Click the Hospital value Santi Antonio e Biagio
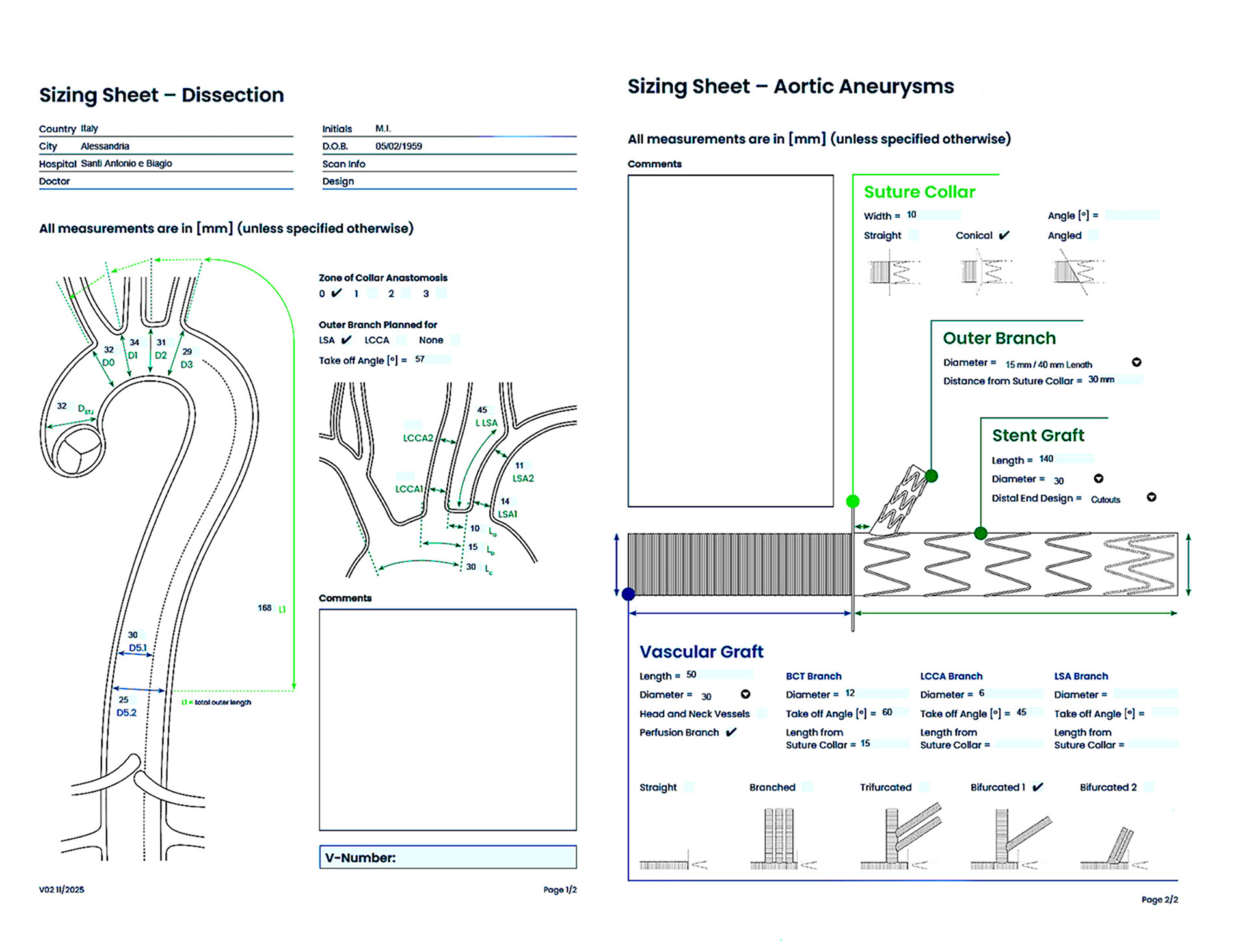The height and width of the screenshot is (952, 1249). [x=126, y=163]
